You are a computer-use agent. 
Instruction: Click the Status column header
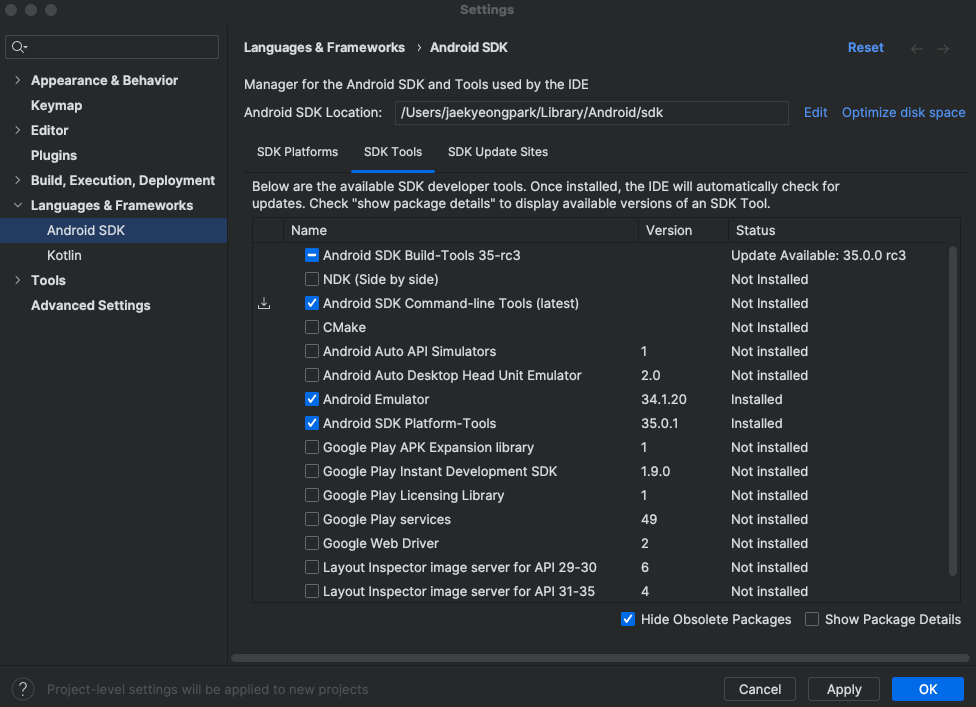coord(837,230)
